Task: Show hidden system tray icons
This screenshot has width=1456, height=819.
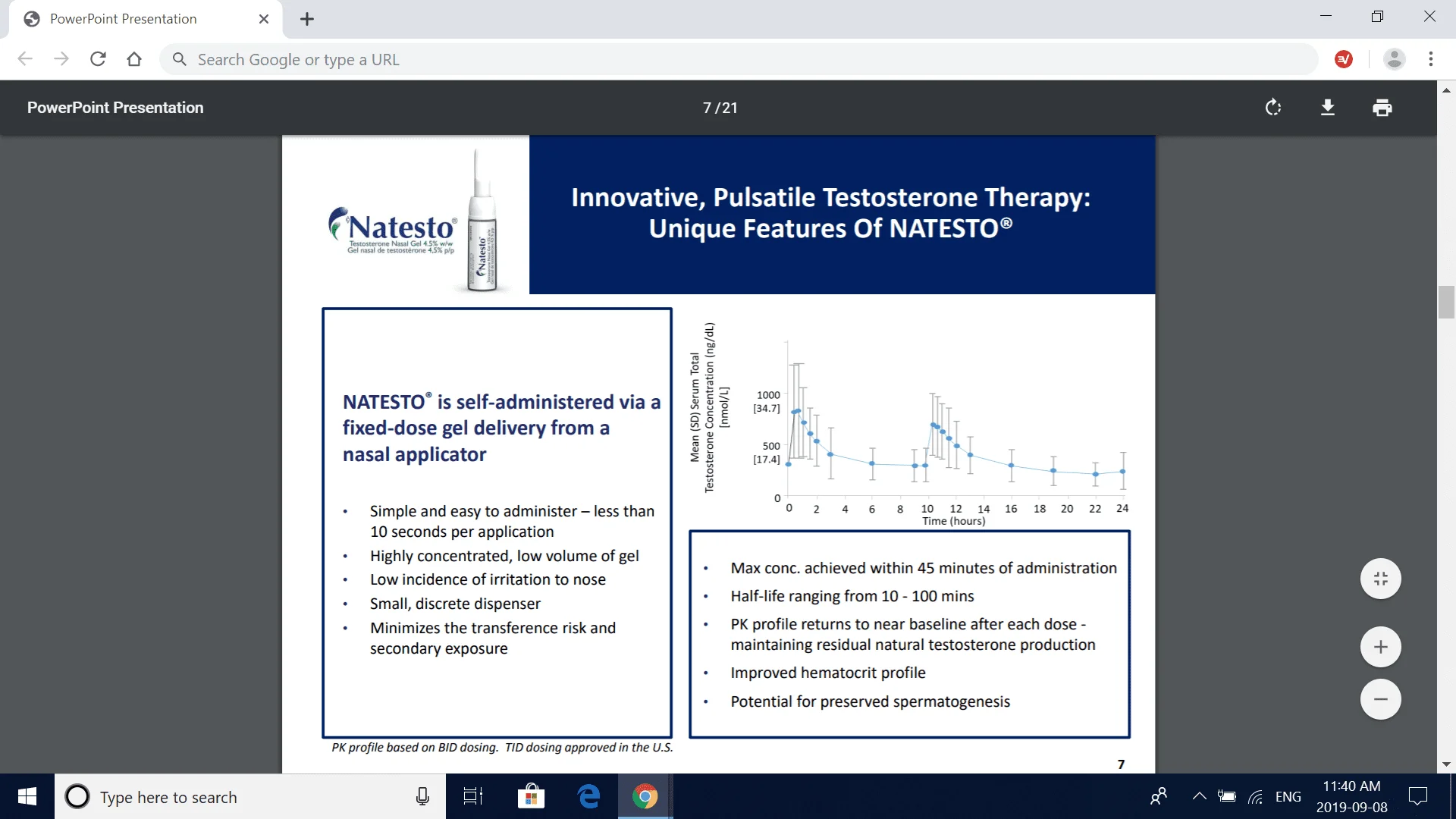Action: 1199,796
